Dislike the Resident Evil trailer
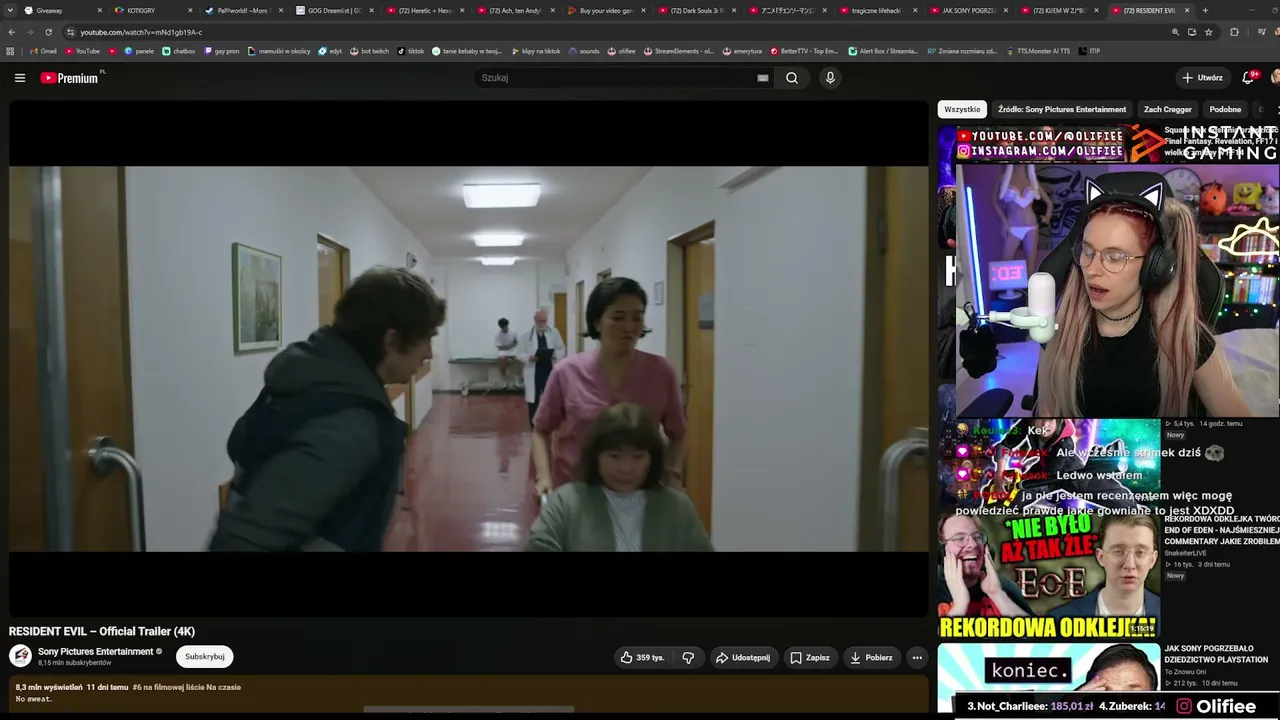Screen dimensions: 1280x720 click(688, 657)
